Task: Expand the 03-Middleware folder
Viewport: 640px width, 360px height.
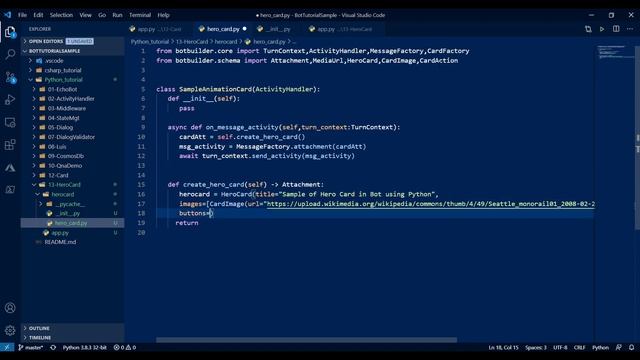Action: [73, 108]
